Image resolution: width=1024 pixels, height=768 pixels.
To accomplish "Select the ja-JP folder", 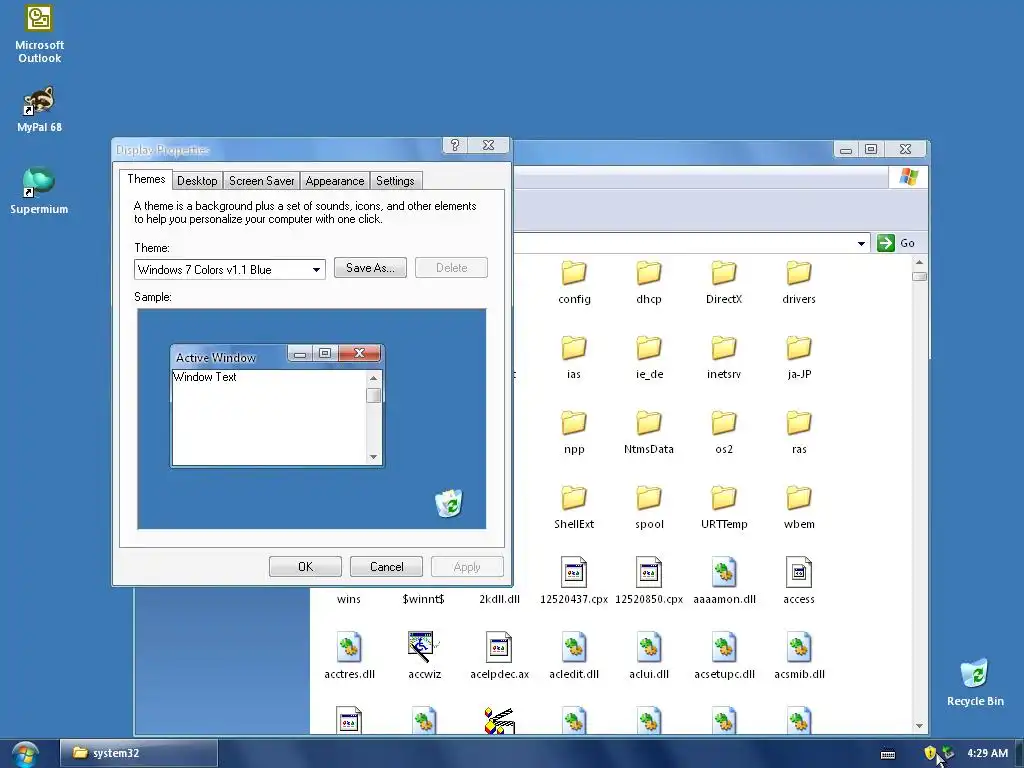I will [x=799, y=358].
